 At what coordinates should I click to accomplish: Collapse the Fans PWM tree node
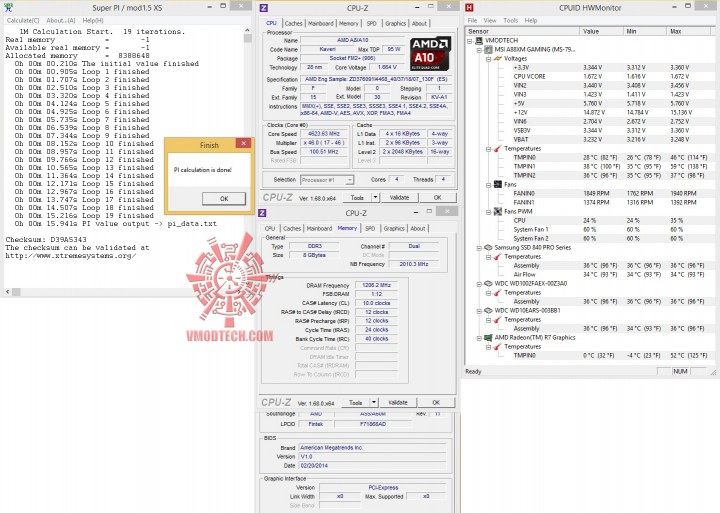(488, 212)
